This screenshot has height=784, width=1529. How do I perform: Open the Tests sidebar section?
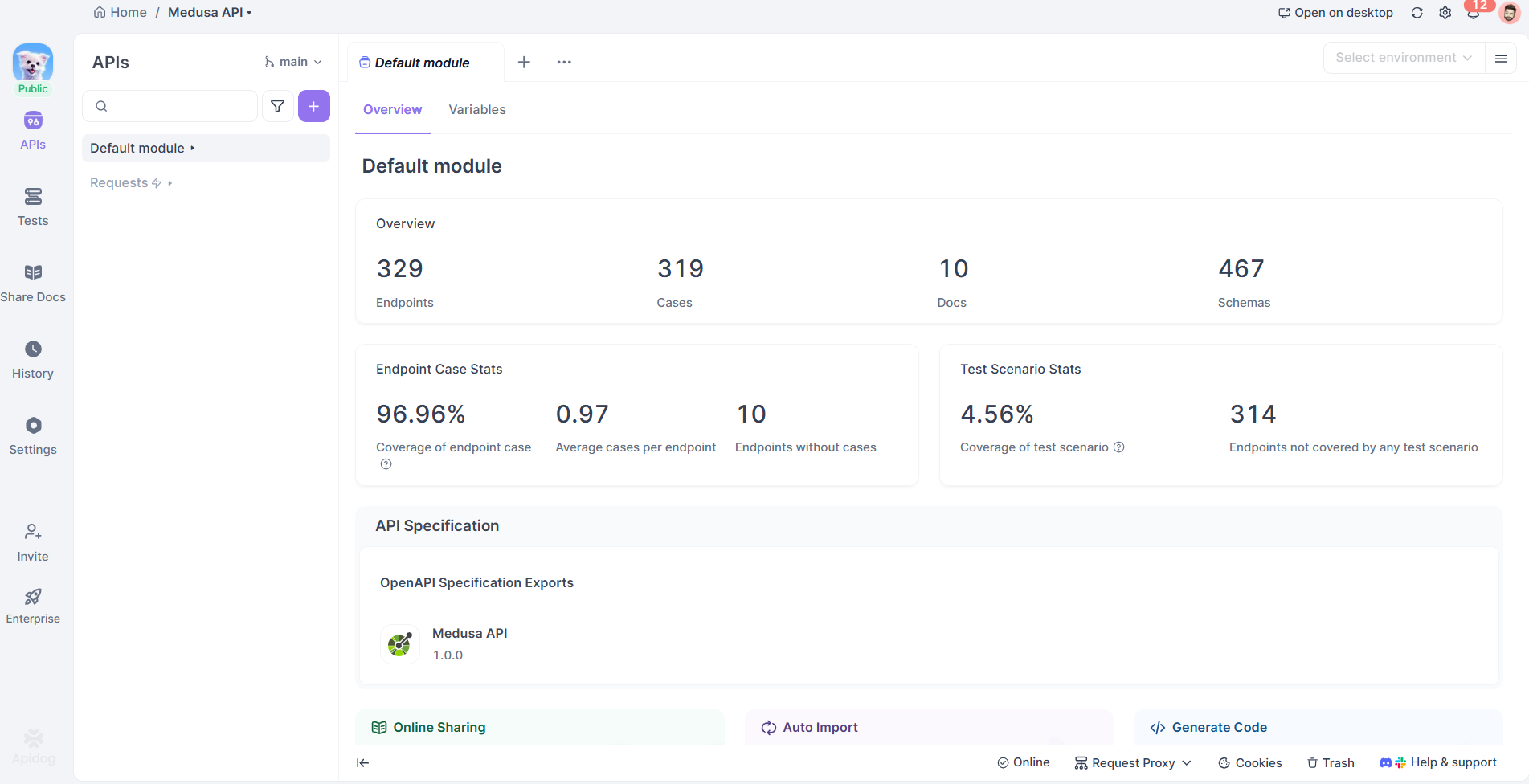33,207
